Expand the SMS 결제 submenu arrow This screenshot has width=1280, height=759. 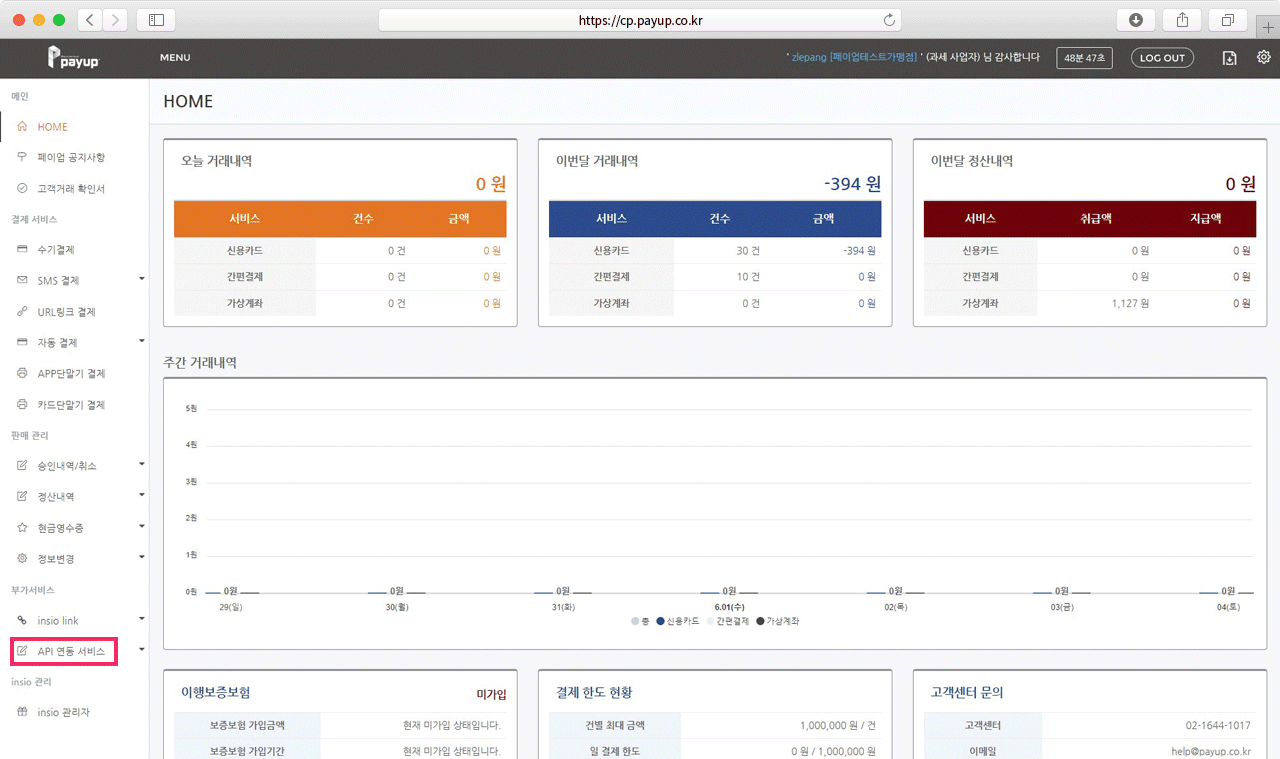(x=141, y=279)
